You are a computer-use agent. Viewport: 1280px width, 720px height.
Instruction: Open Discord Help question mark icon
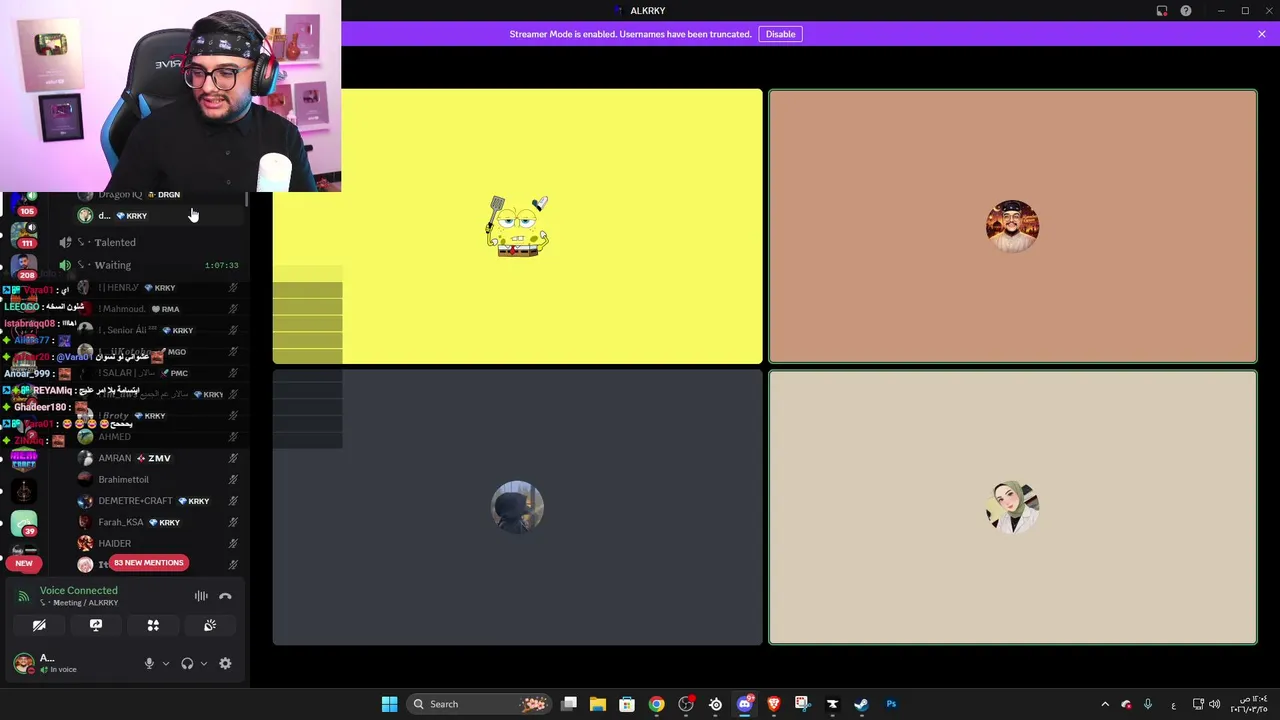1186,11
